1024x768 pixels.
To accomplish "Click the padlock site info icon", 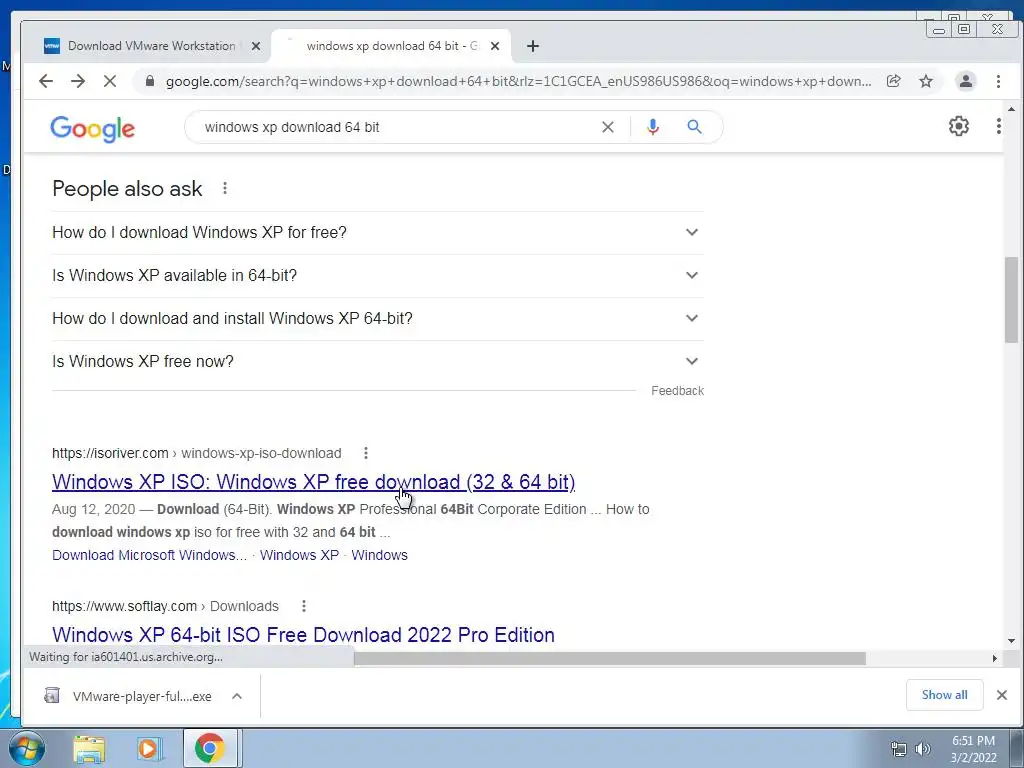I will click(150, 81).
